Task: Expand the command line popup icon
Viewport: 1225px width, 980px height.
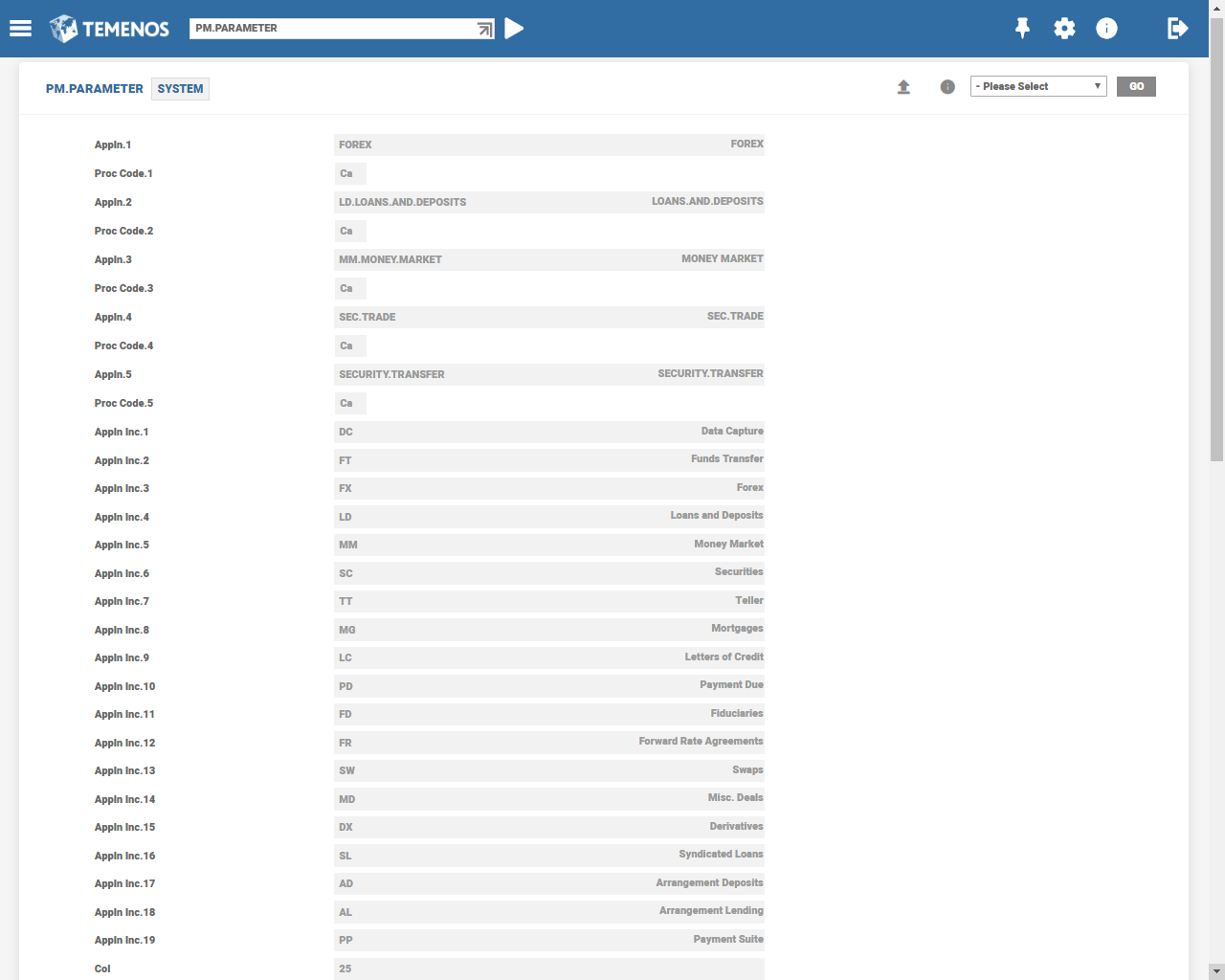Action: [485, 30]
